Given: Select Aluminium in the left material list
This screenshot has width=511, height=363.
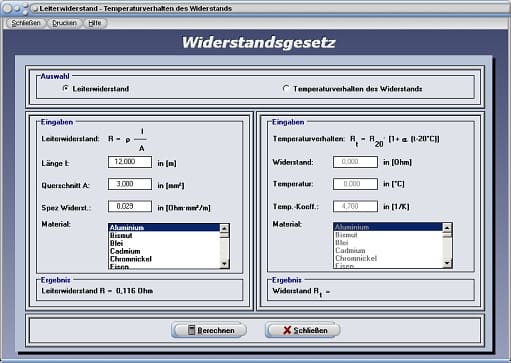Looking at the screenshot, I should click(164, 228).
